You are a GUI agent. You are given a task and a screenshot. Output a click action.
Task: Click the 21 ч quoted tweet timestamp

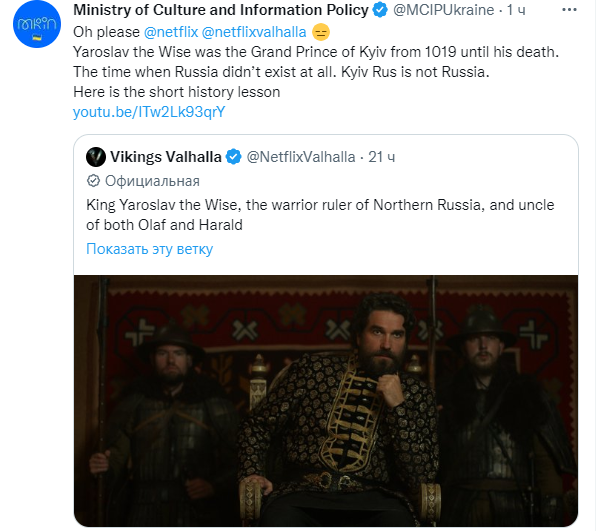coord(382,157)
